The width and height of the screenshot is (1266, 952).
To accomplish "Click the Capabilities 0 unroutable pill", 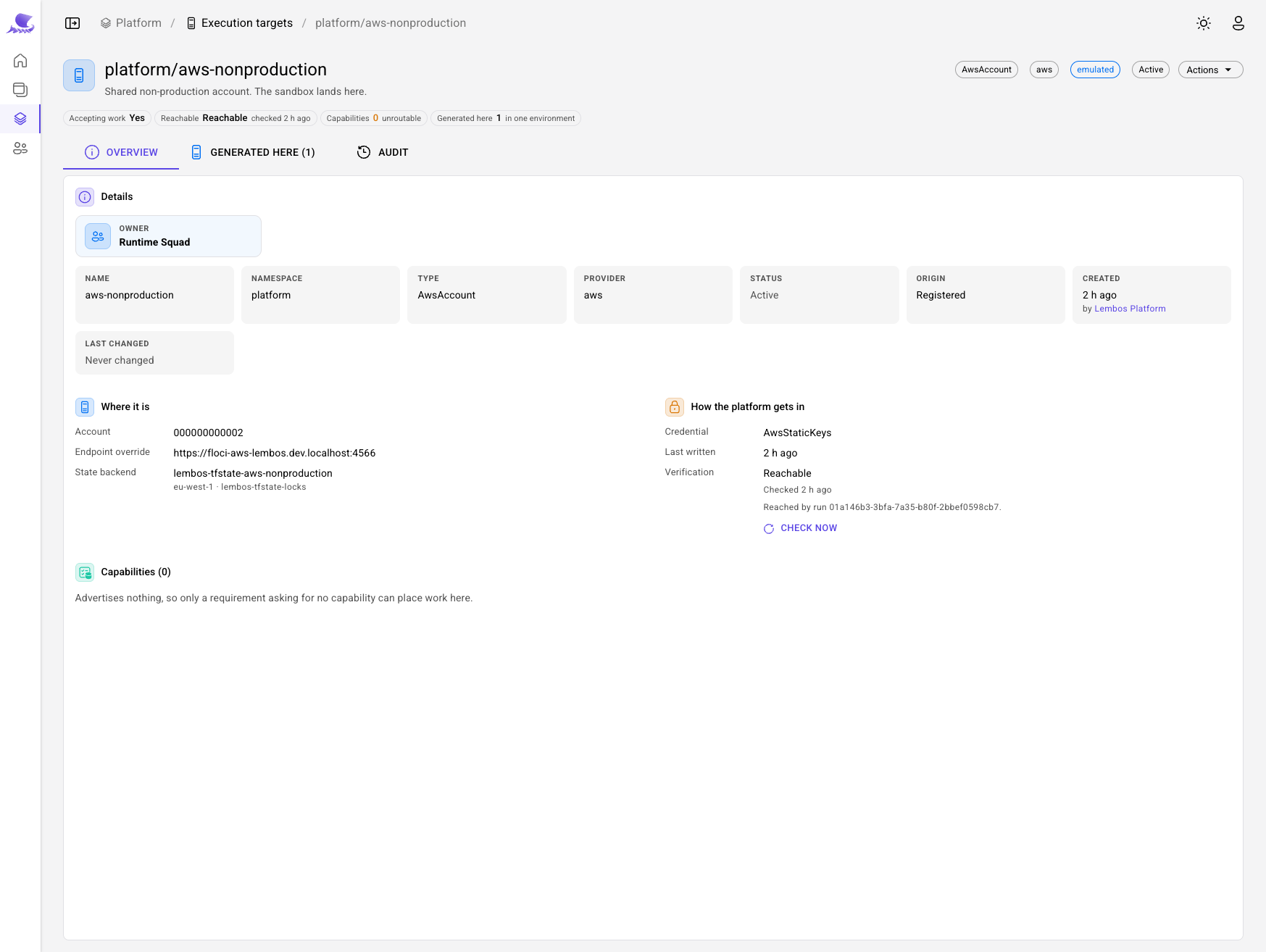I will (x=374, y=118).
